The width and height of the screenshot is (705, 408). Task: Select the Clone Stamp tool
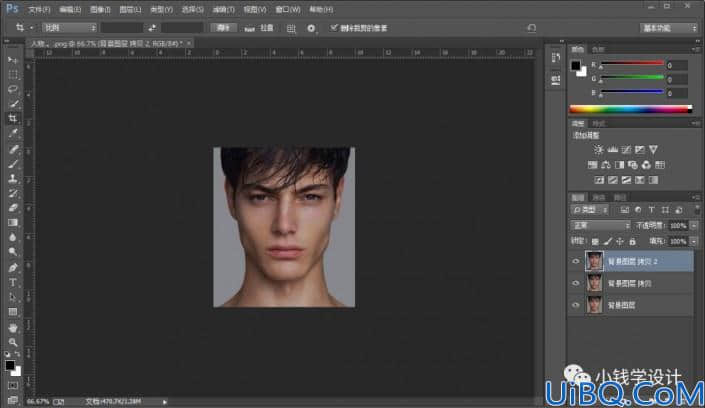coord(13,178)
